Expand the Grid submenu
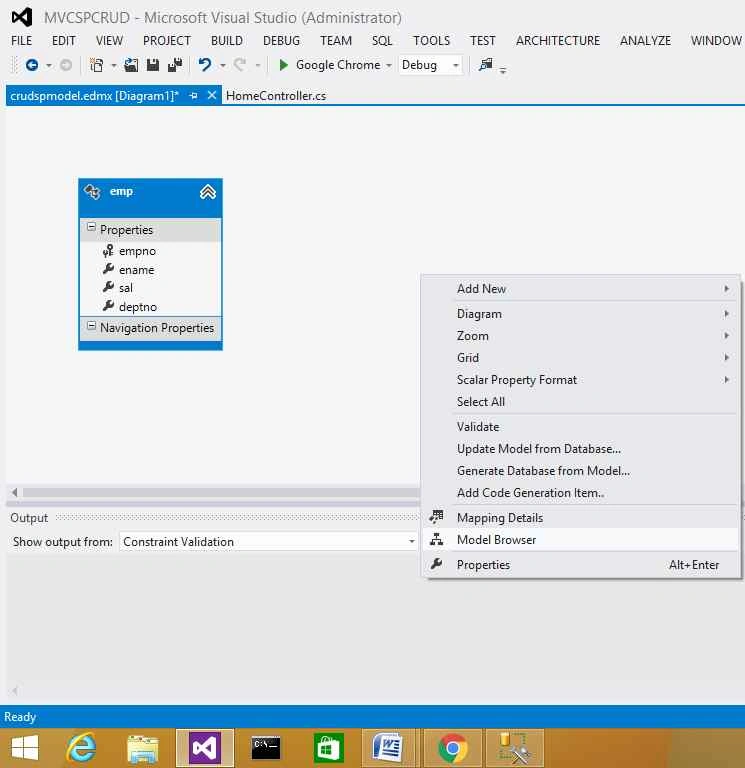The width and height of the screenshot is (745, 768). [580, 358]
